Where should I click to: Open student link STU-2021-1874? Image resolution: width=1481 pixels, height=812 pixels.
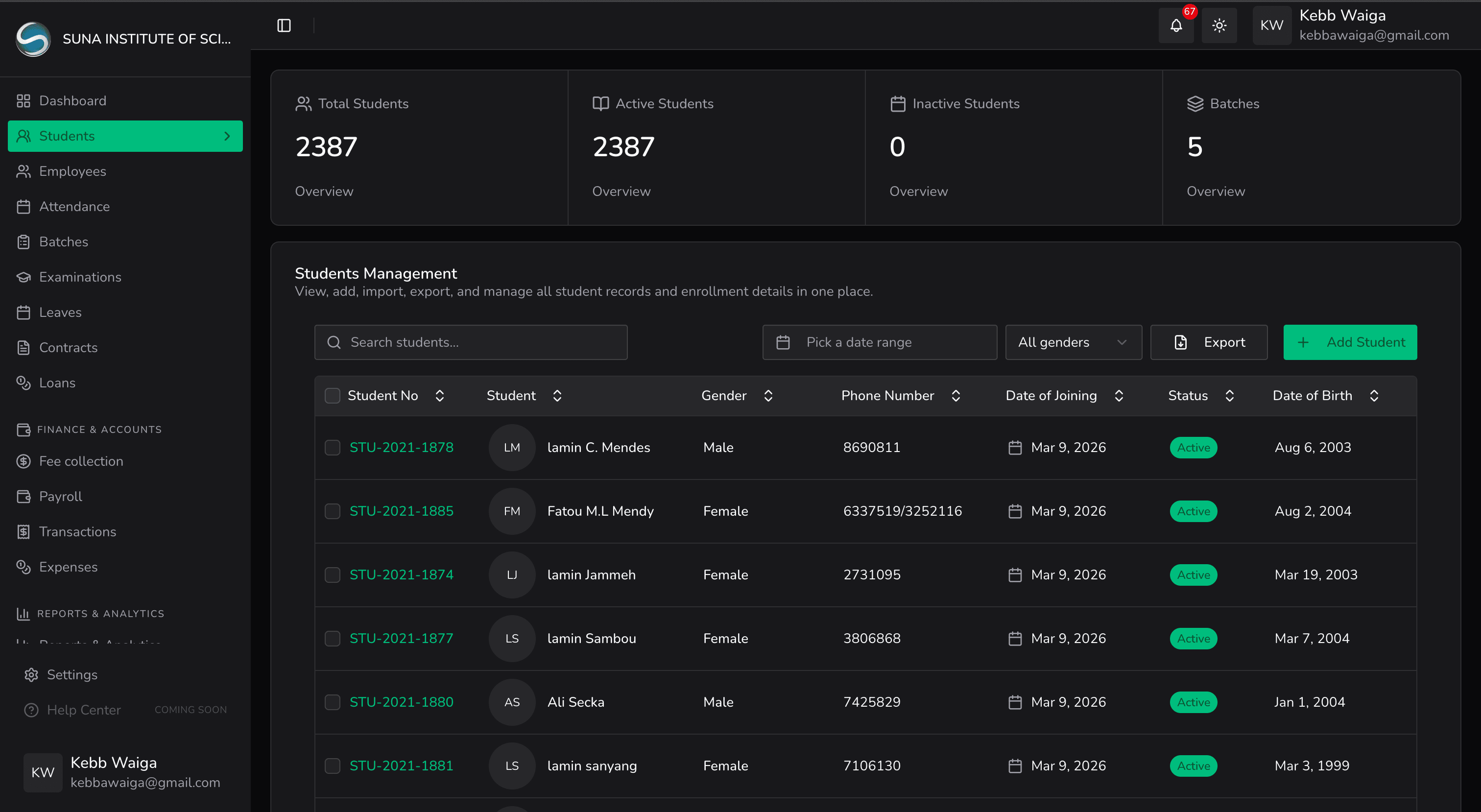tap(401, 574)
